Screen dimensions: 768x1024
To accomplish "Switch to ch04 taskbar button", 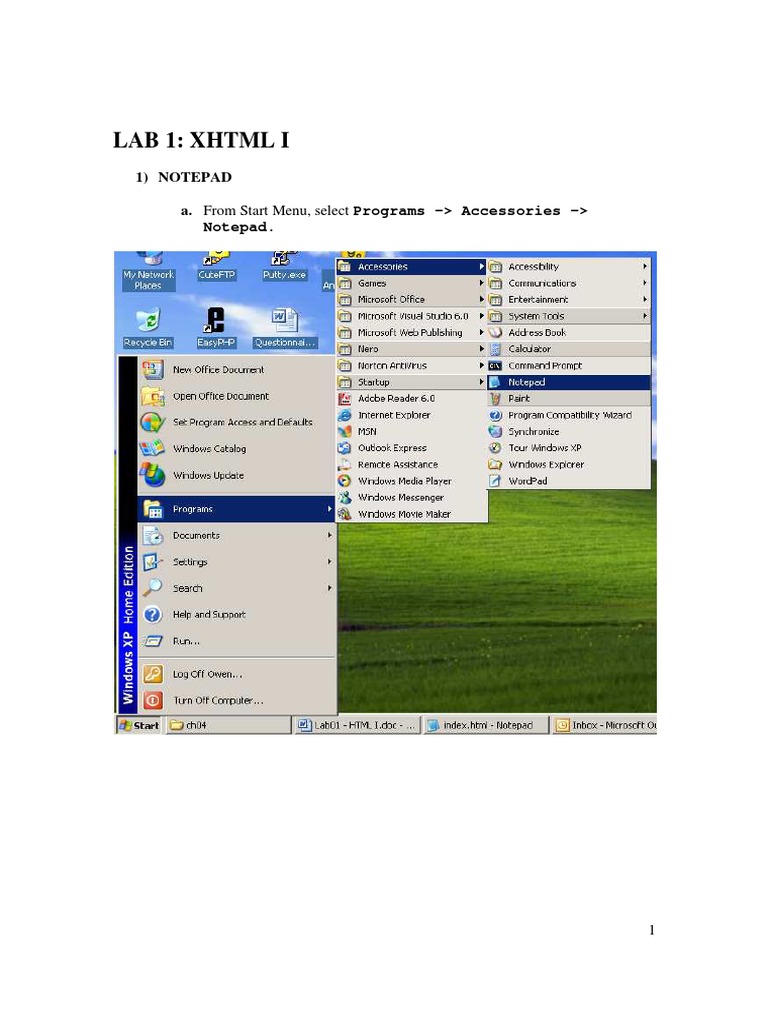I will click(228, 725).
